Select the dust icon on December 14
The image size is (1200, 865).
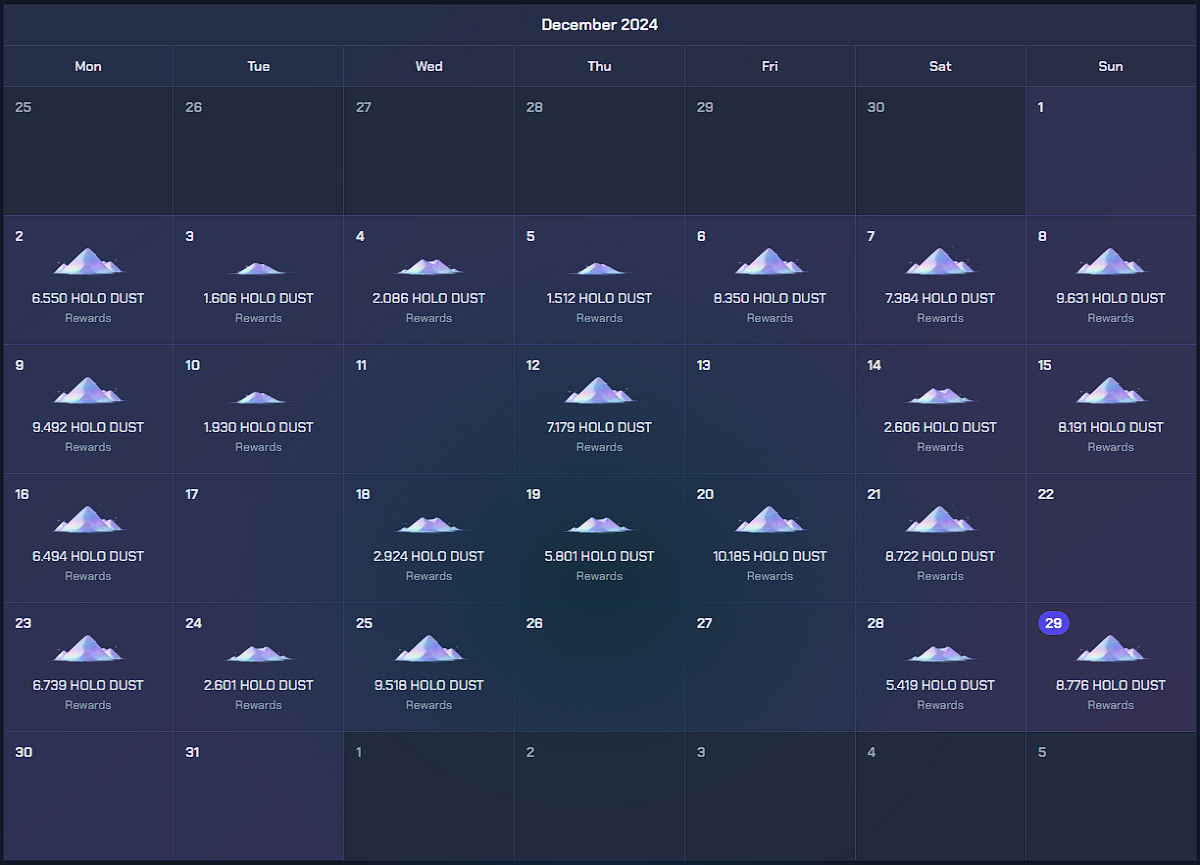pos(940,394)
